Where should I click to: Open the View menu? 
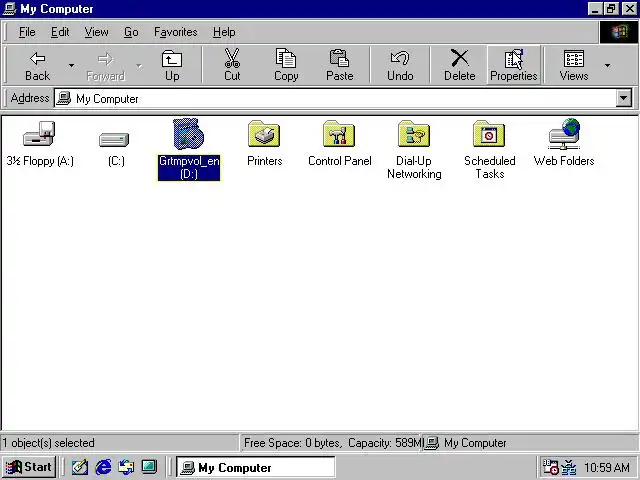pyautogui.click(x=96, y=32)
